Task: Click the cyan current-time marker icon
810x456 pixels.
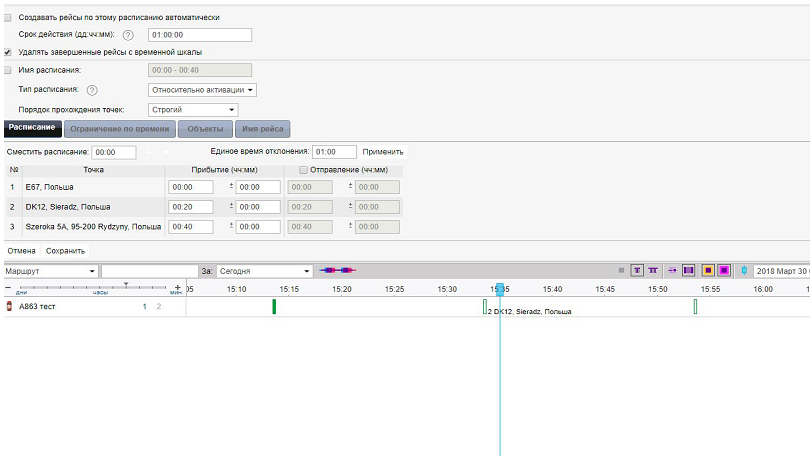Action: coord(743,271)
